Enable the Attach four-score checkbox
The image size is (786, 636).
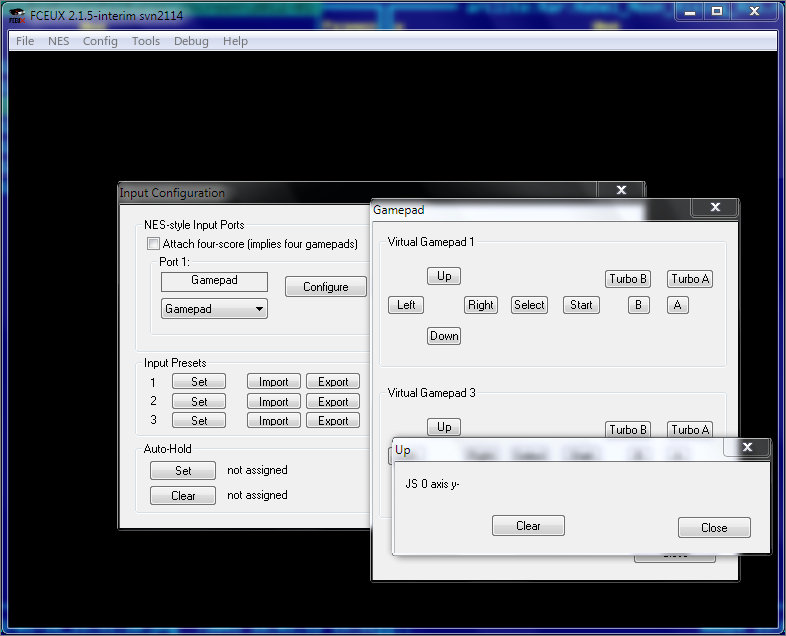coord(153,244)
